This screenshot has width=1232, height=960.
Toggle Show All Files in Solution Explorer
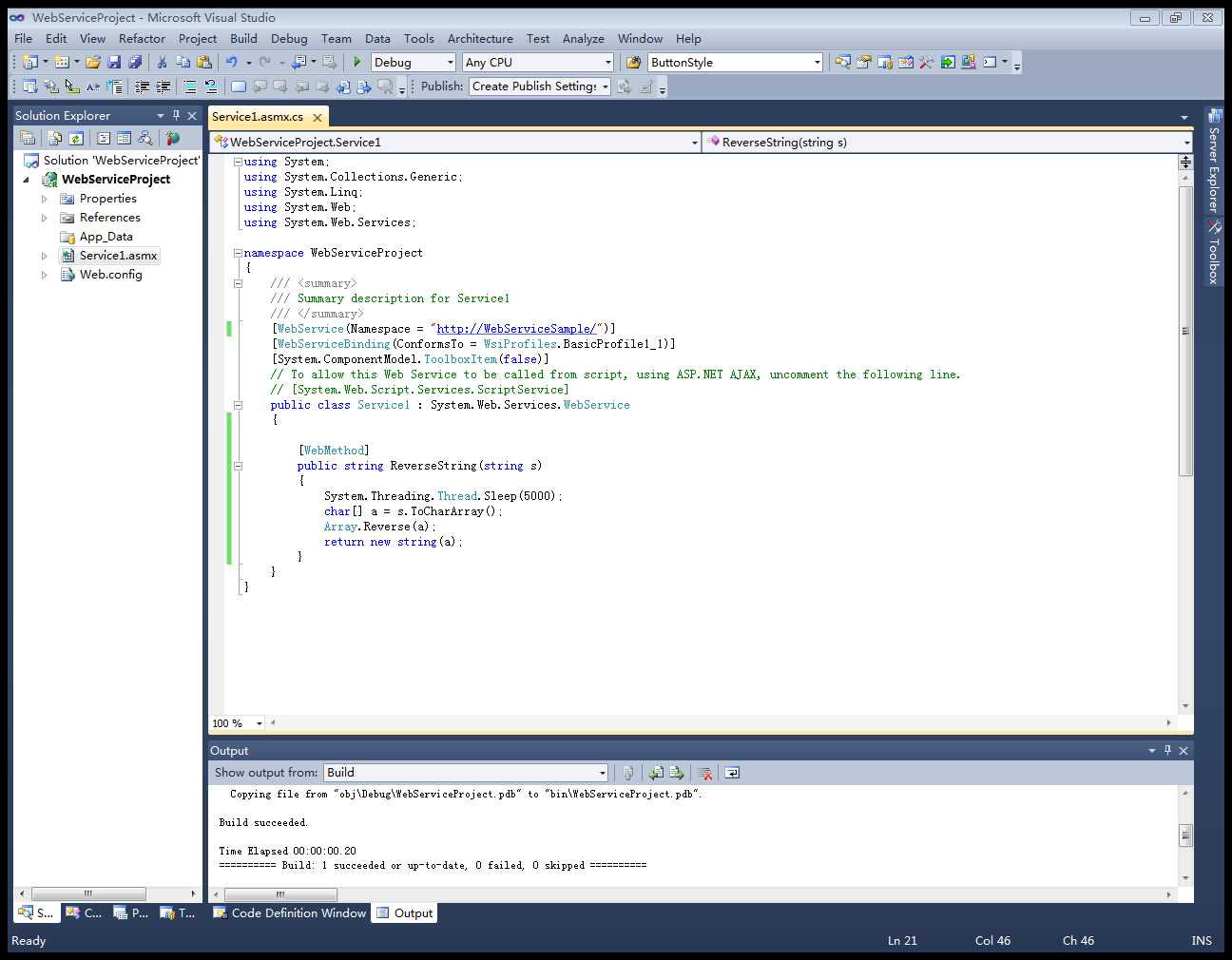tap(55, 139)
